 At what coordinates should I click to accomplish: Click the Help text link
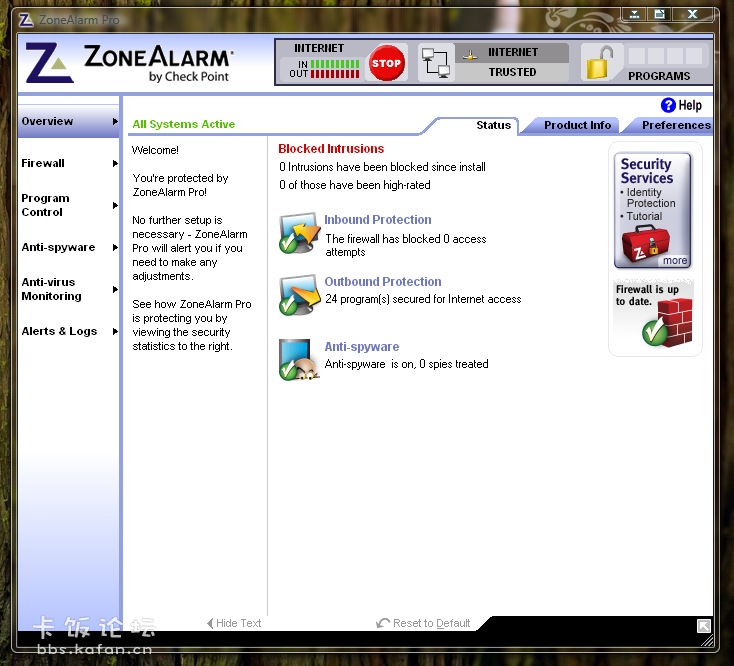click(x=690, y=105)
